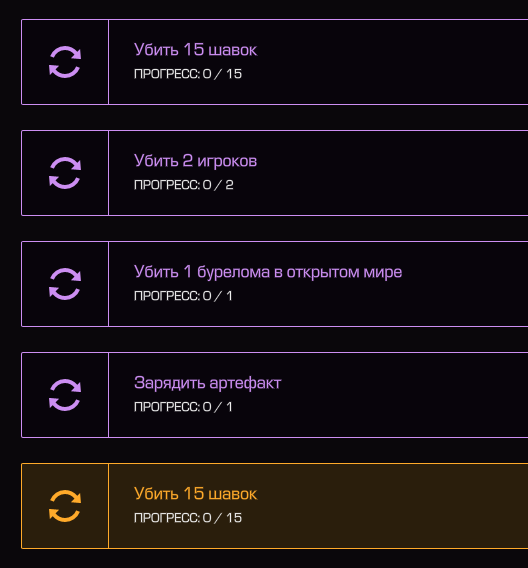Refresh the 'Убить 1 бурелома в открытом мире' task

coord(65,284)
